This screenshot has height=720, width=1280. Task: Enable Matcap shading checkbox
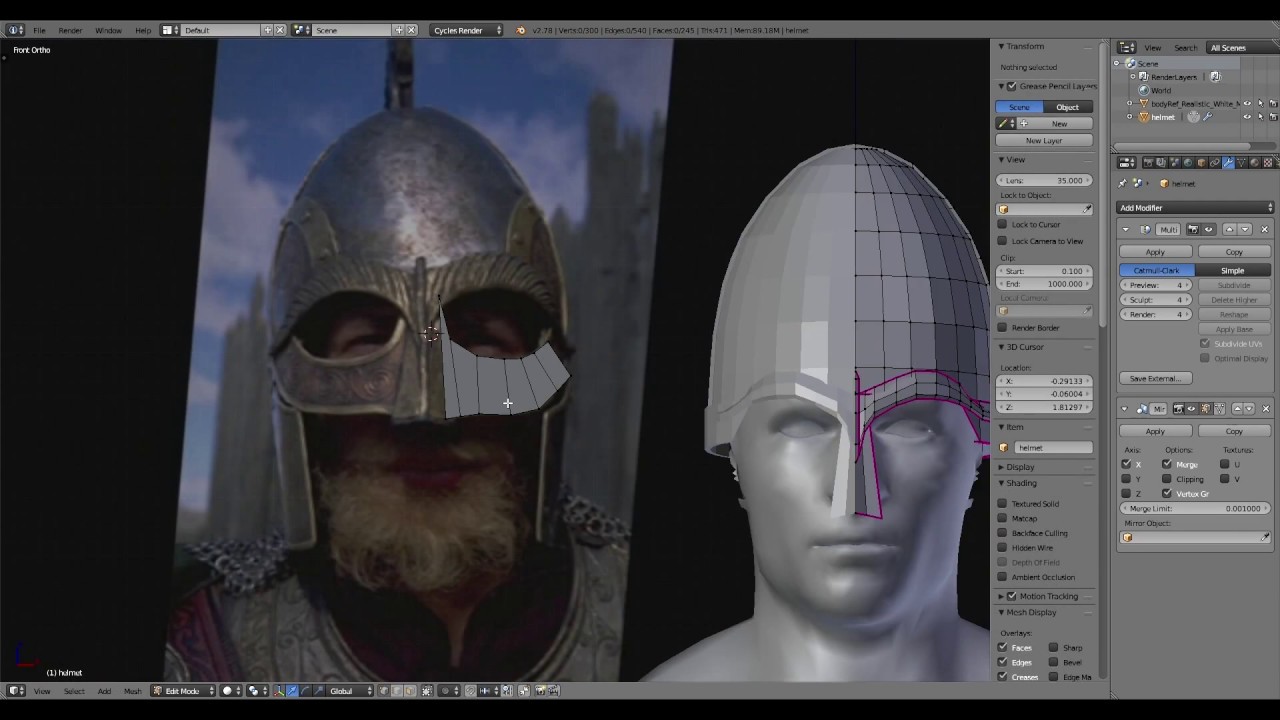1002,518
